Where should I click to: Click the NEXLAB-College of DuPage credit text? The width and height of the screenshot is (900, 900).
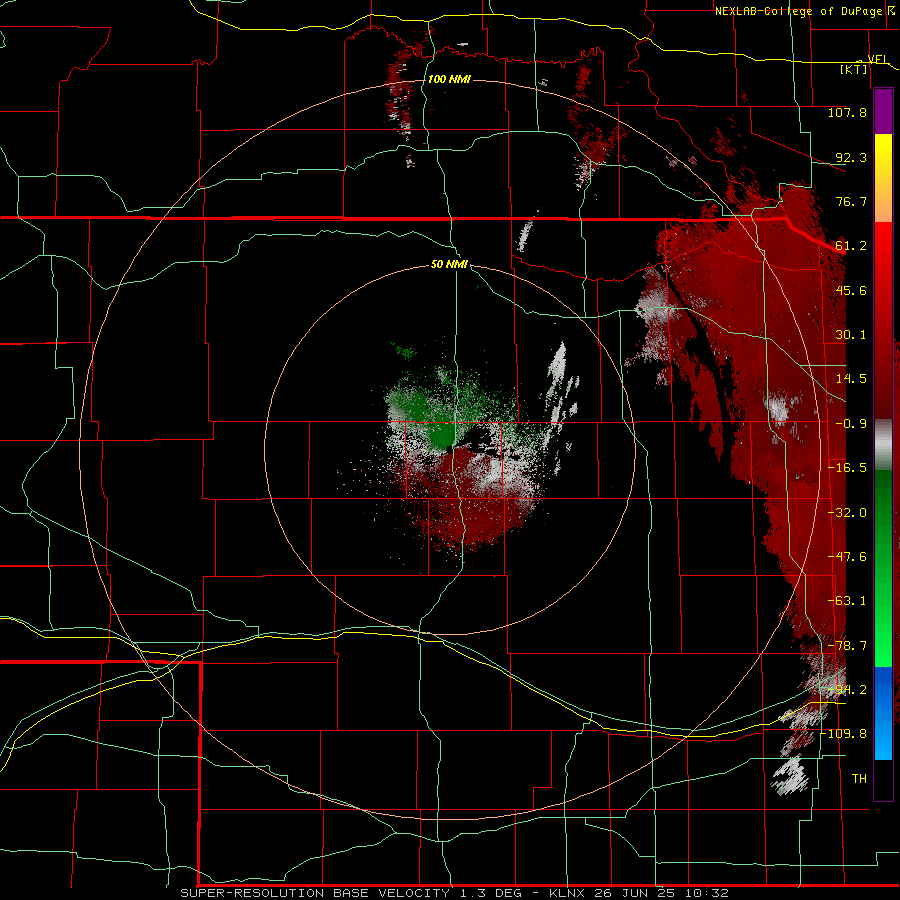pyautogui.click(x=798, y=11)
